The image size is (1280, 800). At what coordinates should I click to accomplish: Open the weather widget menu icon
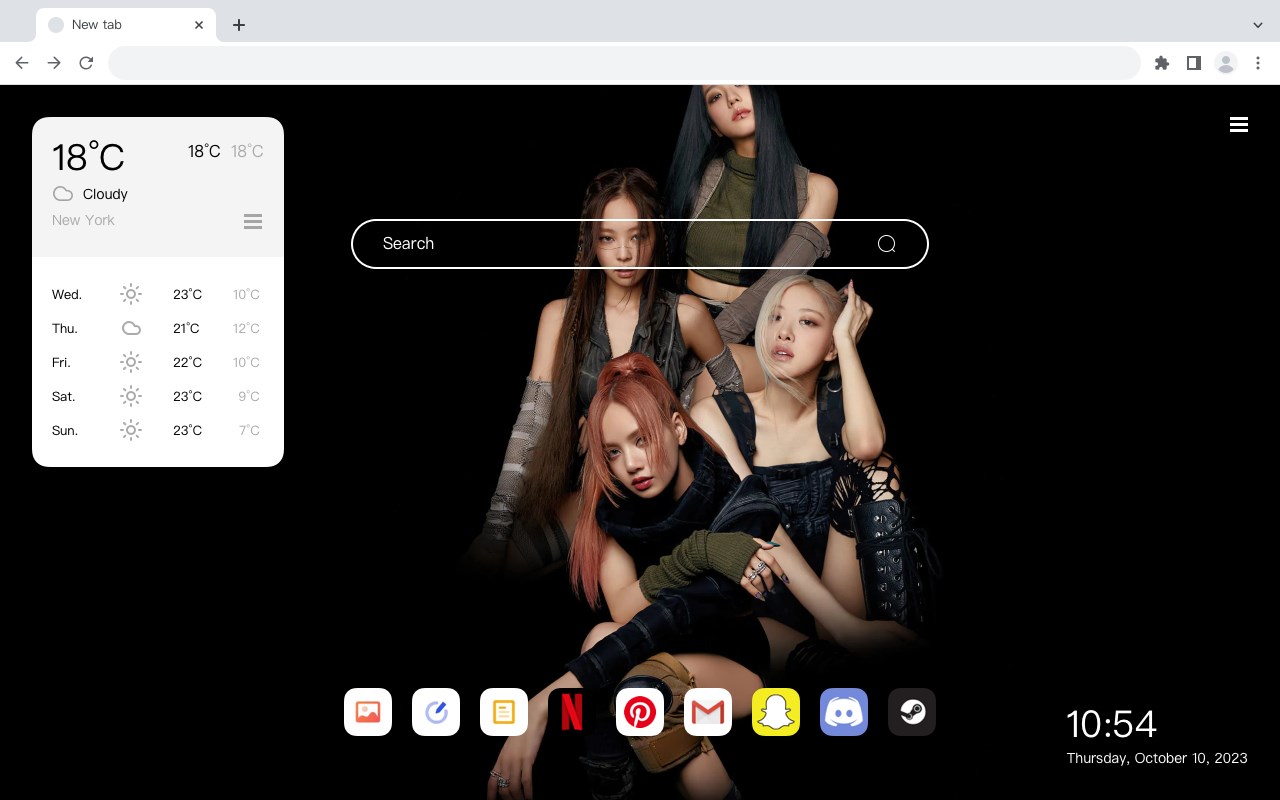tap(253, 221)
